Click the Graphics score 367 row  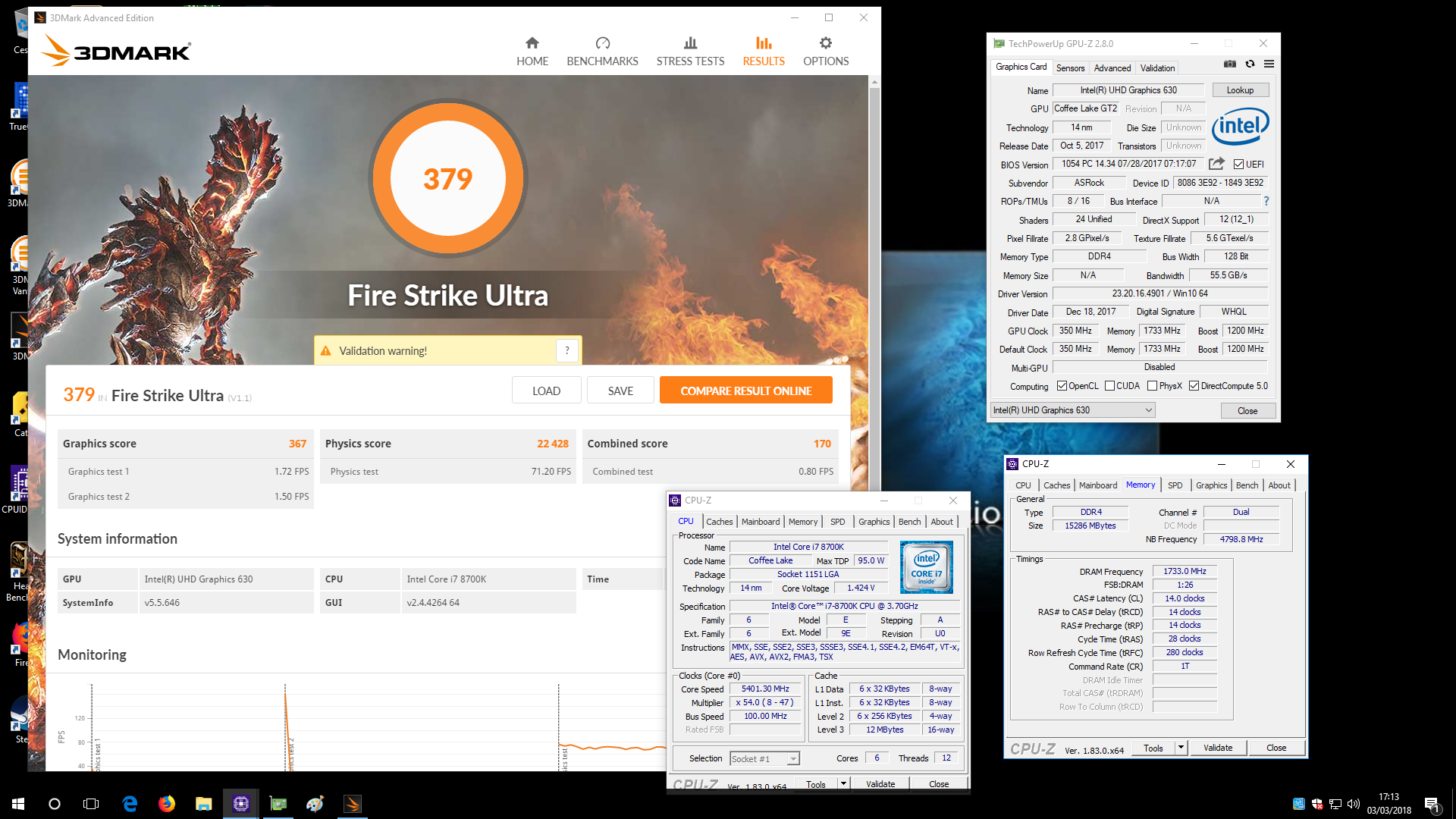tap(185, 444)
